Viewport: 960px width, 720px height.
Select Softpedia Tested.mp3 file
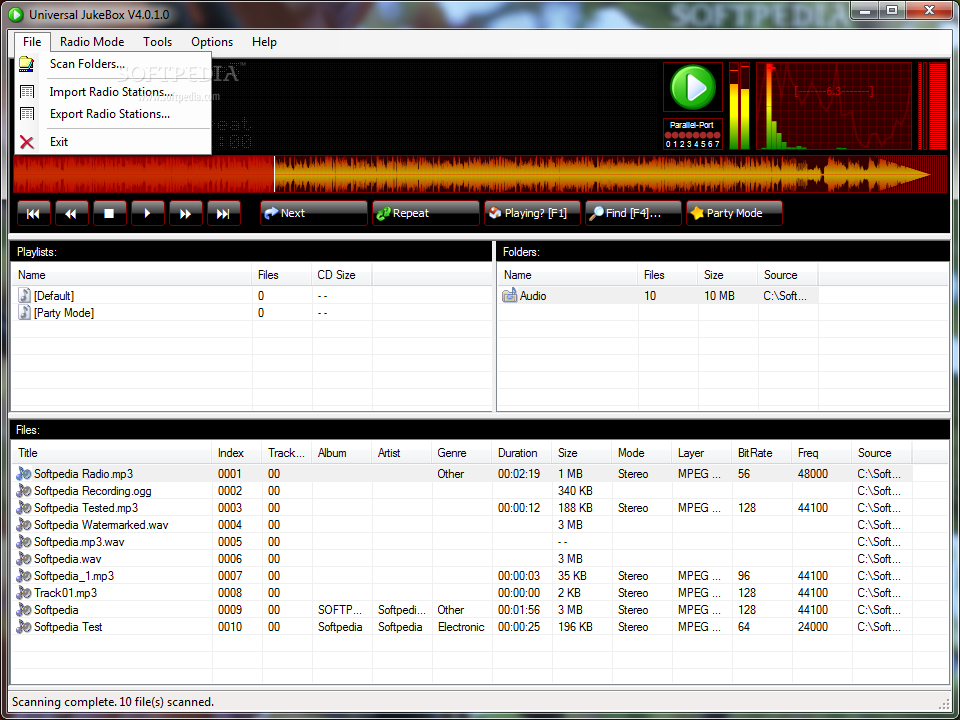point(86,508)
